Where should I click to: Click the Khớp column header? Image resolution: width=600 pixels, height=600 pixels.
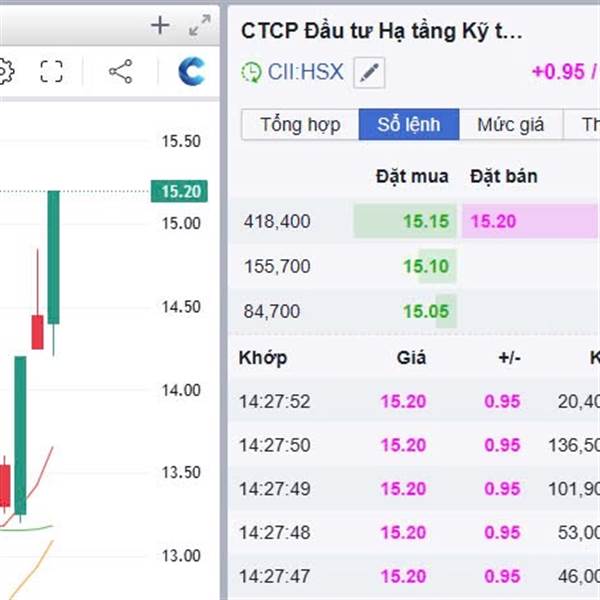[x=263, y=358]
